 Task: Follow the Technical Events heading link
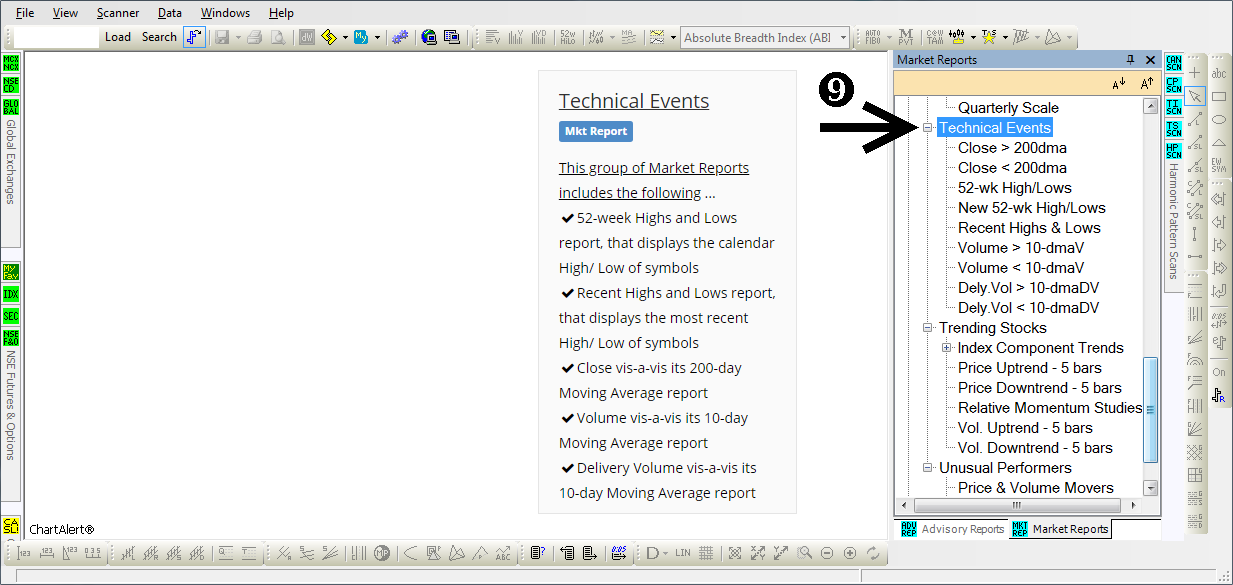(634, 101)
